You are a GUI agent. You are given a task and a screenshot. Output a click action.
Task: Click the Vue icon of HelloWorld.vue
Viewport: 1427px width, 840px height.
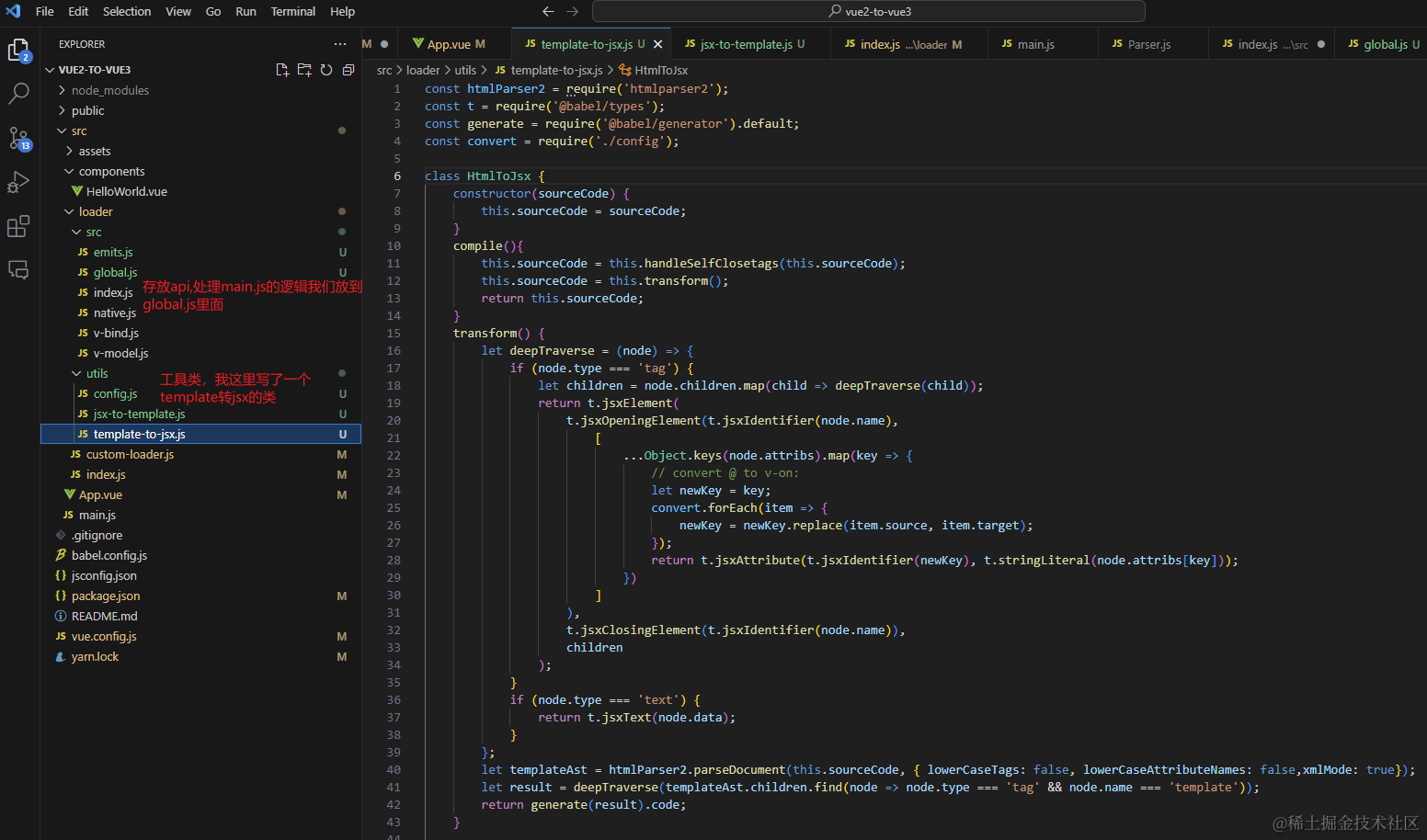coord(77,191)
